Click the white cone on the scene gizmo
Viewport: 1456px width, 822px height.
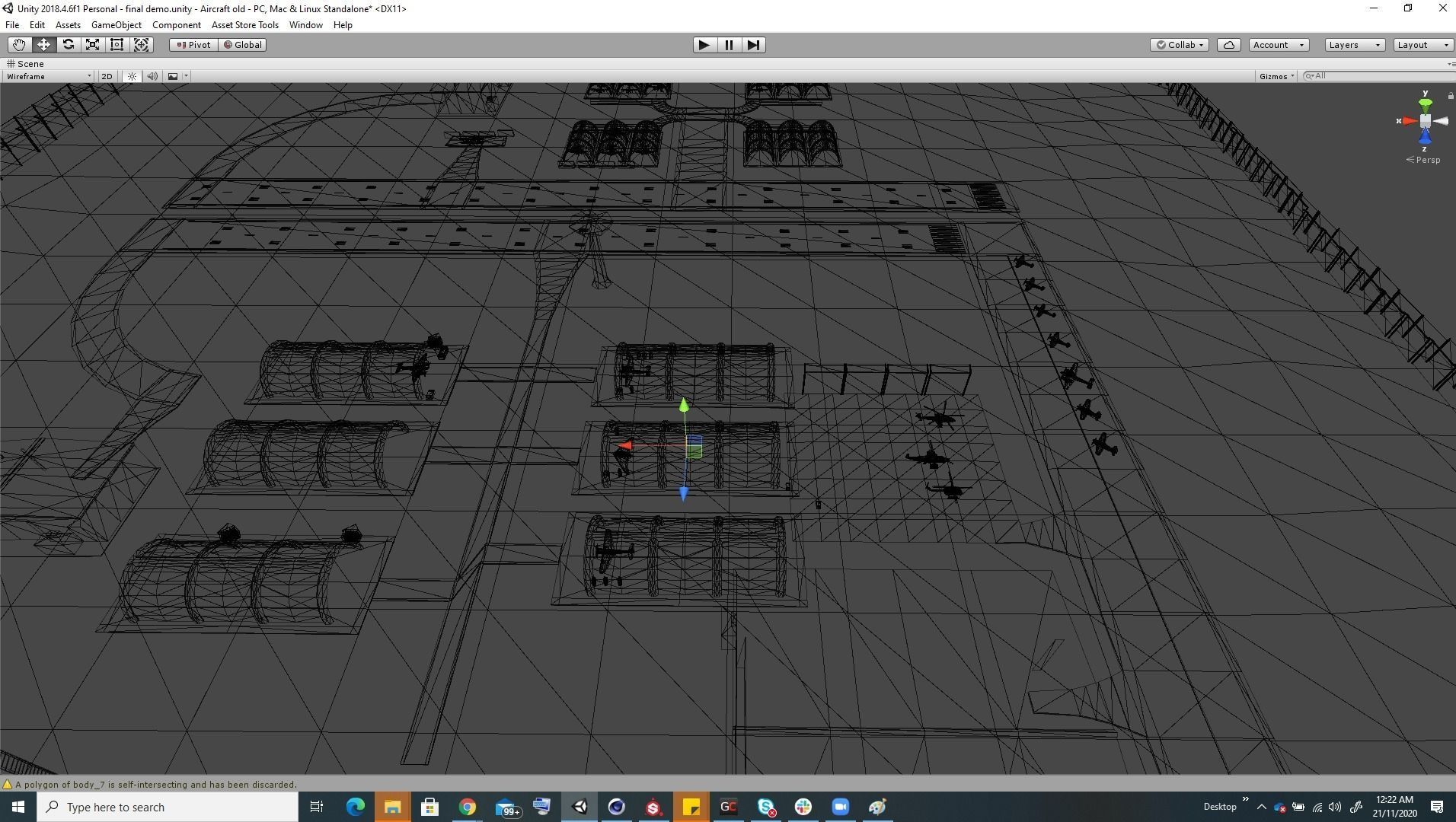coord(1441,121)
